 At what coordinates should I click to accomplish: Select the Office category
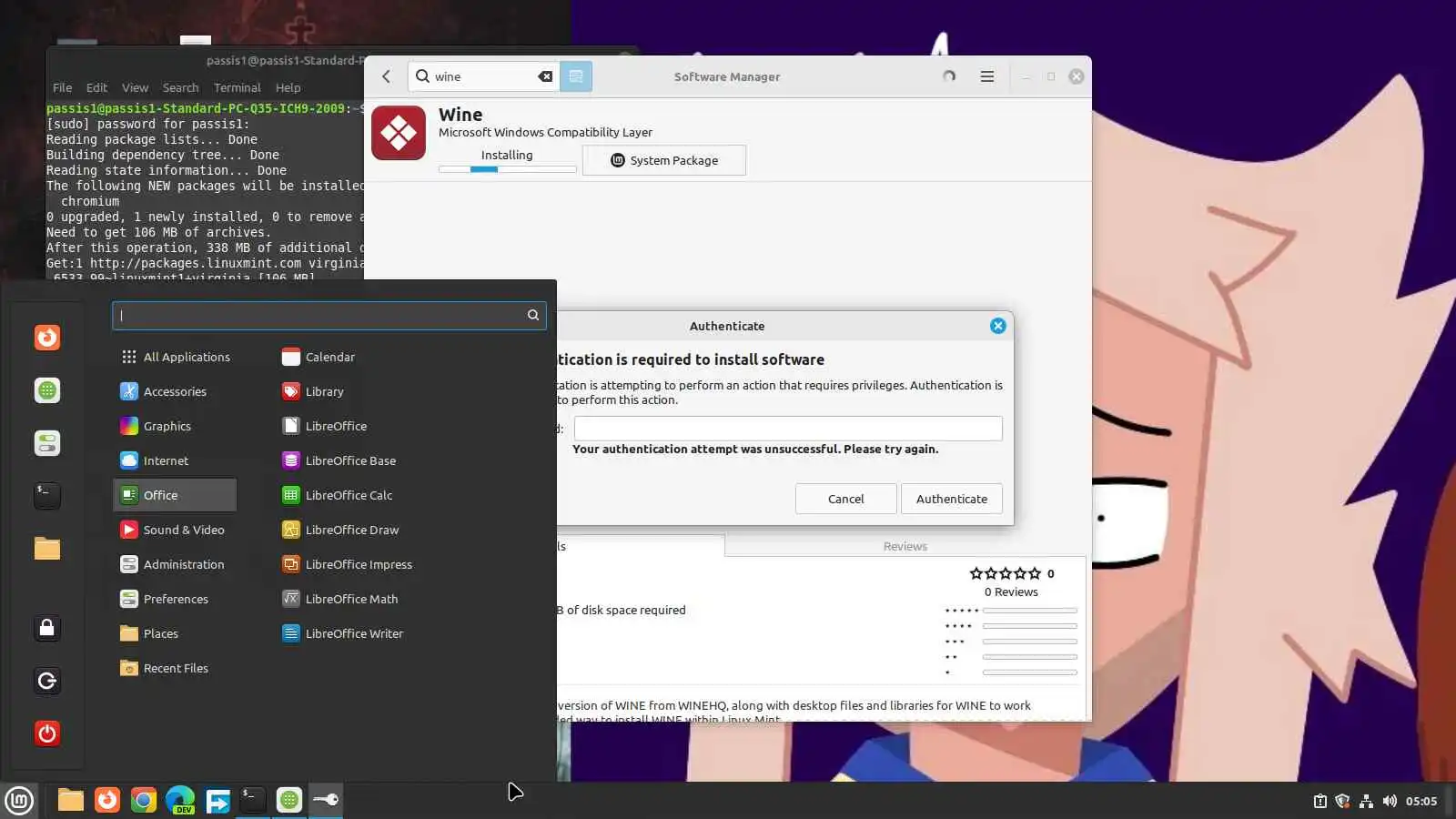(175, 495)
